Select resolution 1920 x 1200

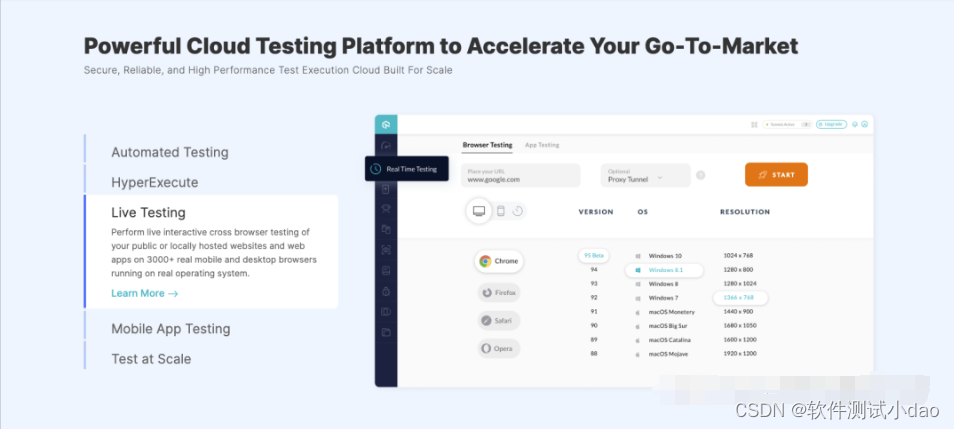tap(740, 354)
